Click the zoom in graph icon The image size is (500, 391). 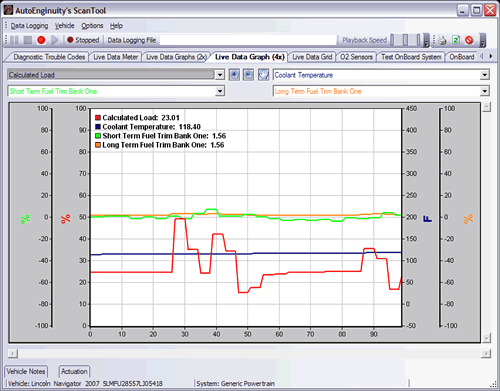pyautogui.click(x=234, y=75)
